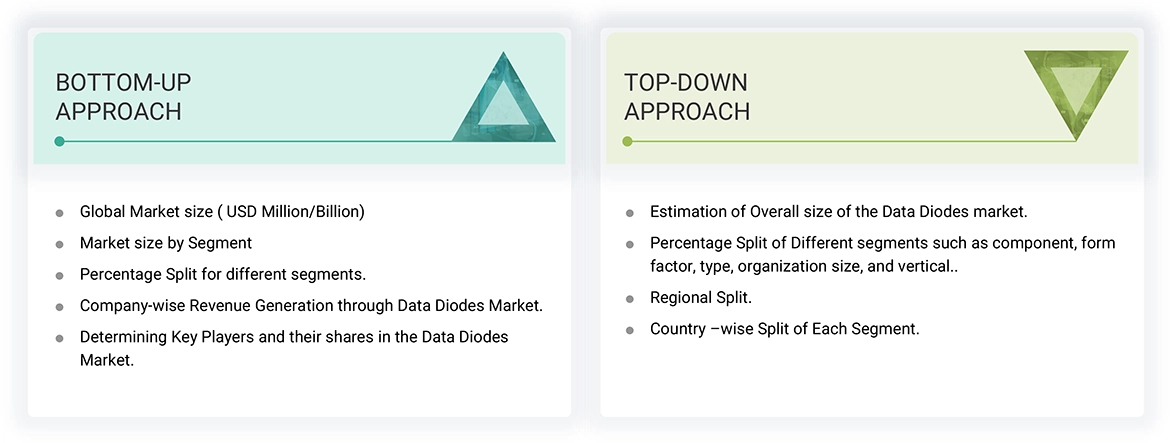Click Company-wise Revenue Generation text
This screenshot has height=443, width=1170.
coord(311,305)
